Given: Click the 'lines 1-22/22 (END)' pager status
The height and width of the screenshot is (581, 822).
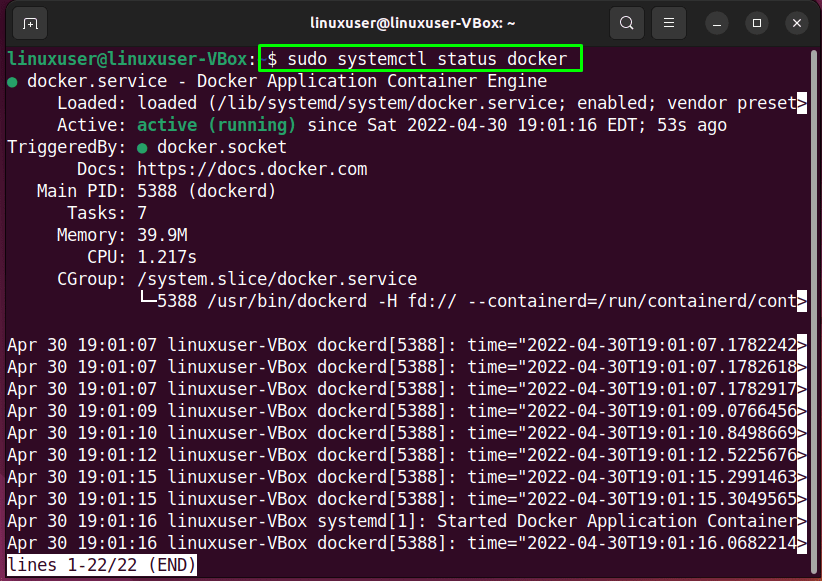Looking at the screenshot, I should (x=102, y=565).
